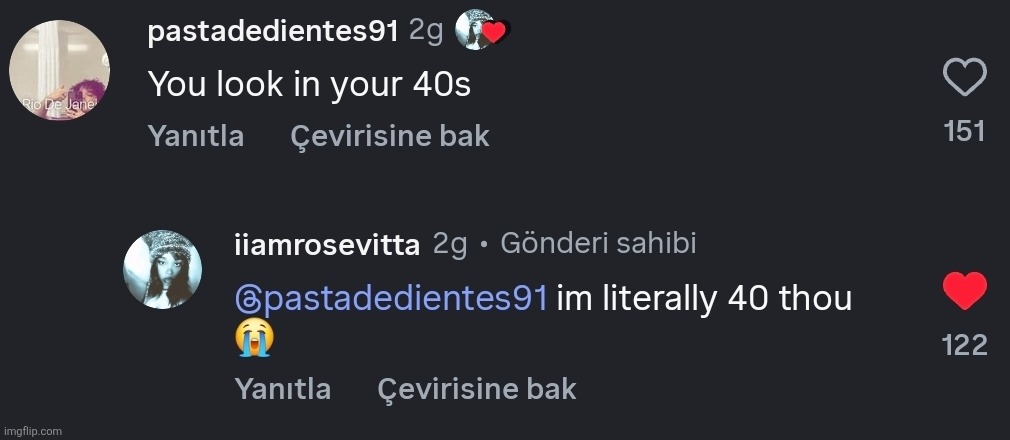This screenshot has height=440, width=1010.
Task: Click the crying emoji in the reply
Action: [253, 340]
